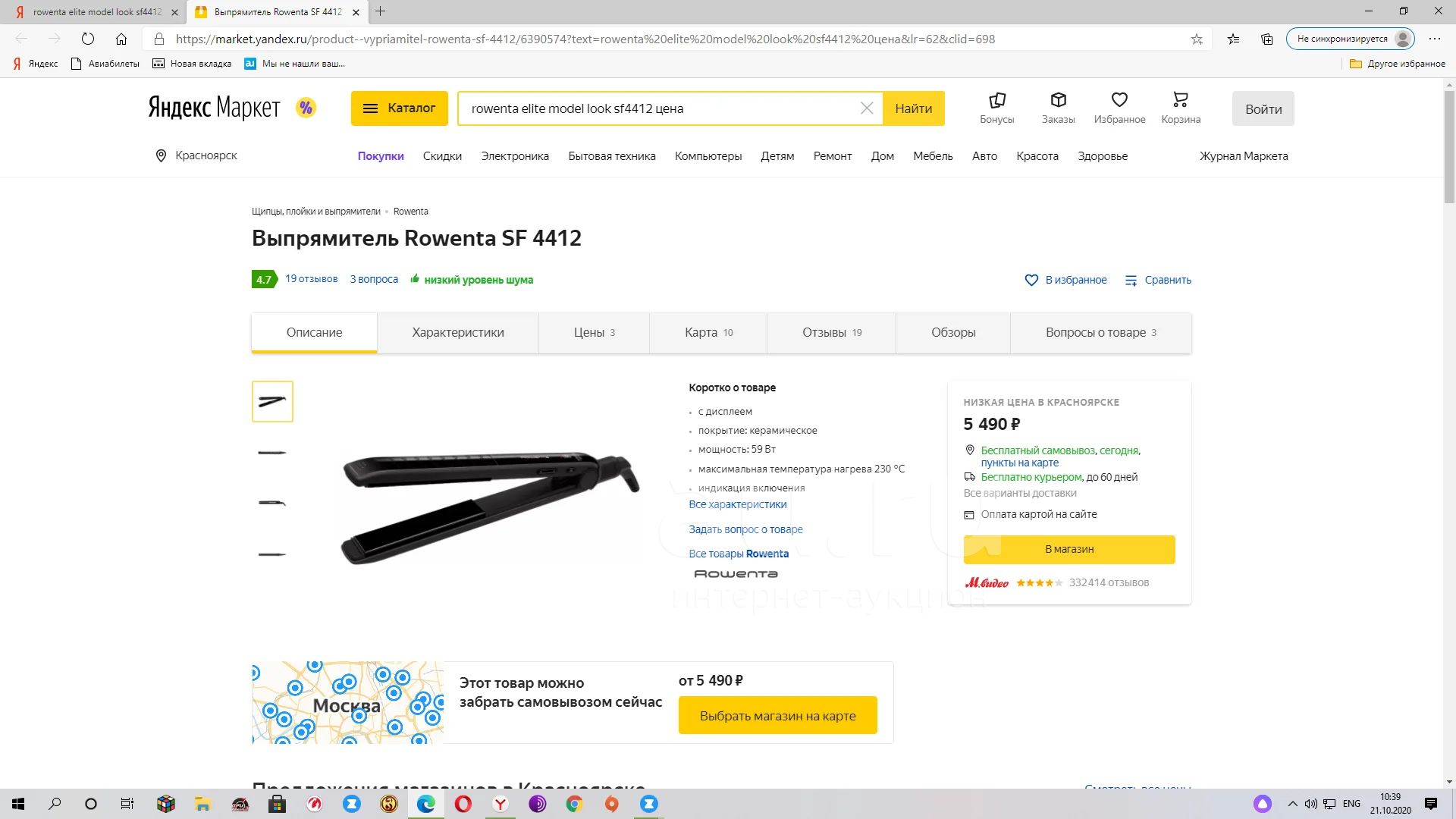Open browser settings three-dots menu
1456x819 pixels.
click(x=1435, y=39)
